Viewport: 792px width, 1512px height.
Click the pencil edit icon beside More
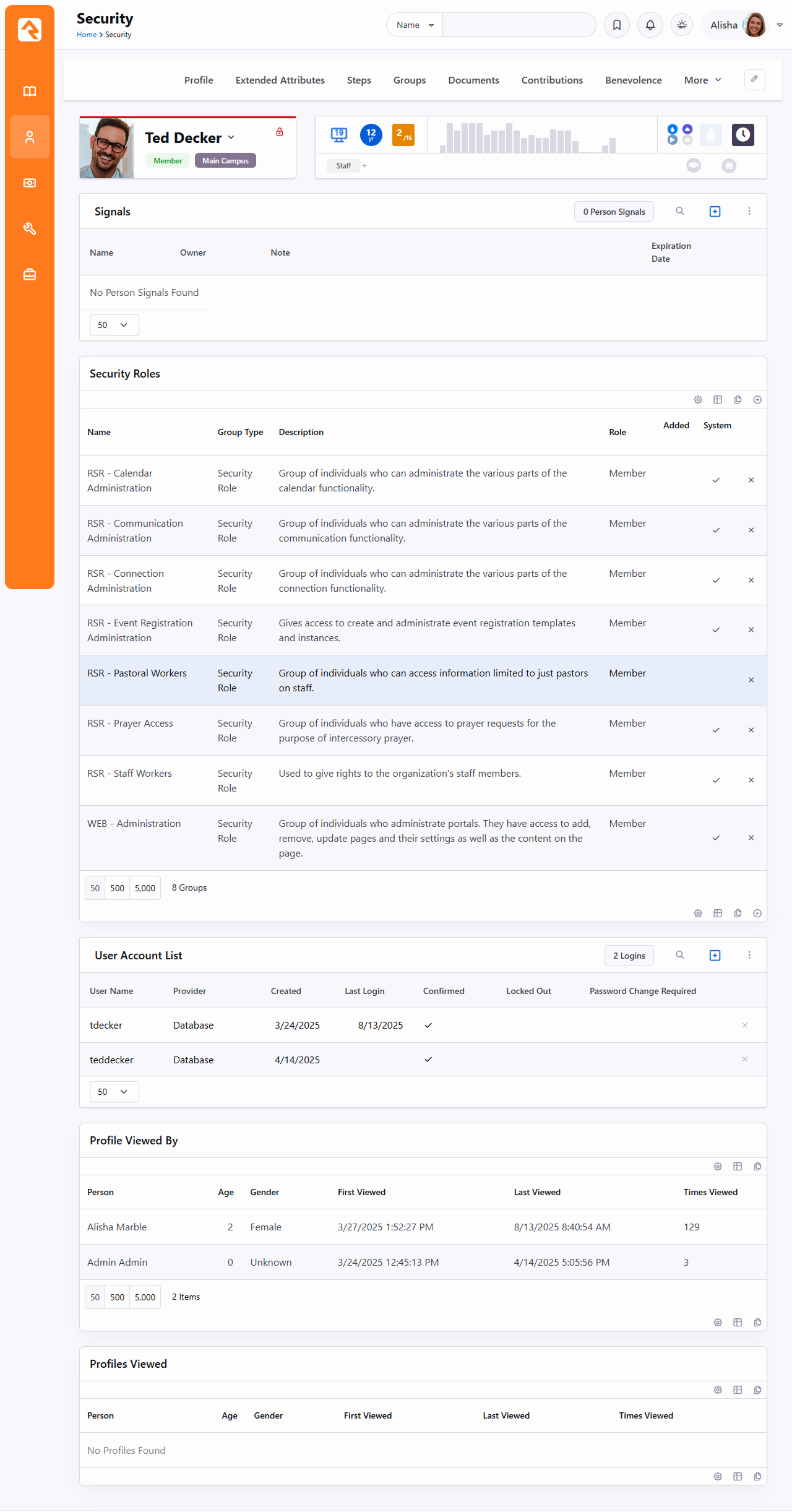point(754,79)
